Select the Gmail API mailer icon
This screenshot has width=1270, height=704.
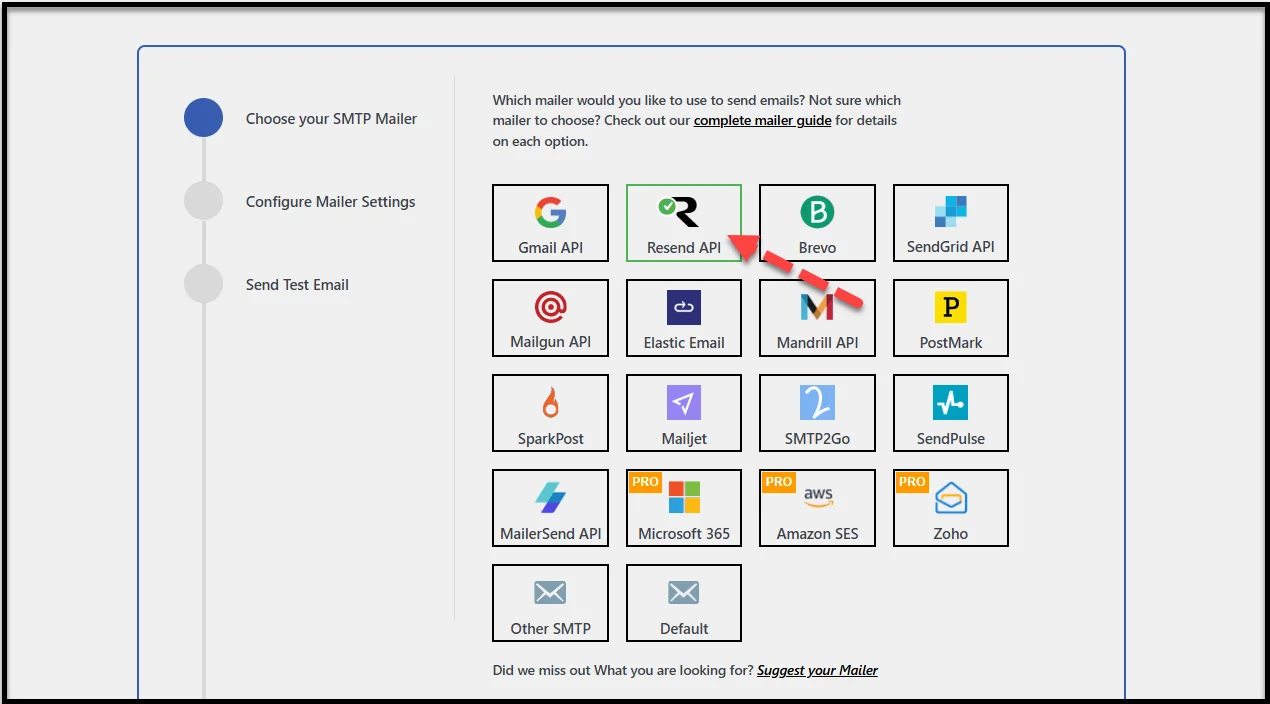point(550,223)
